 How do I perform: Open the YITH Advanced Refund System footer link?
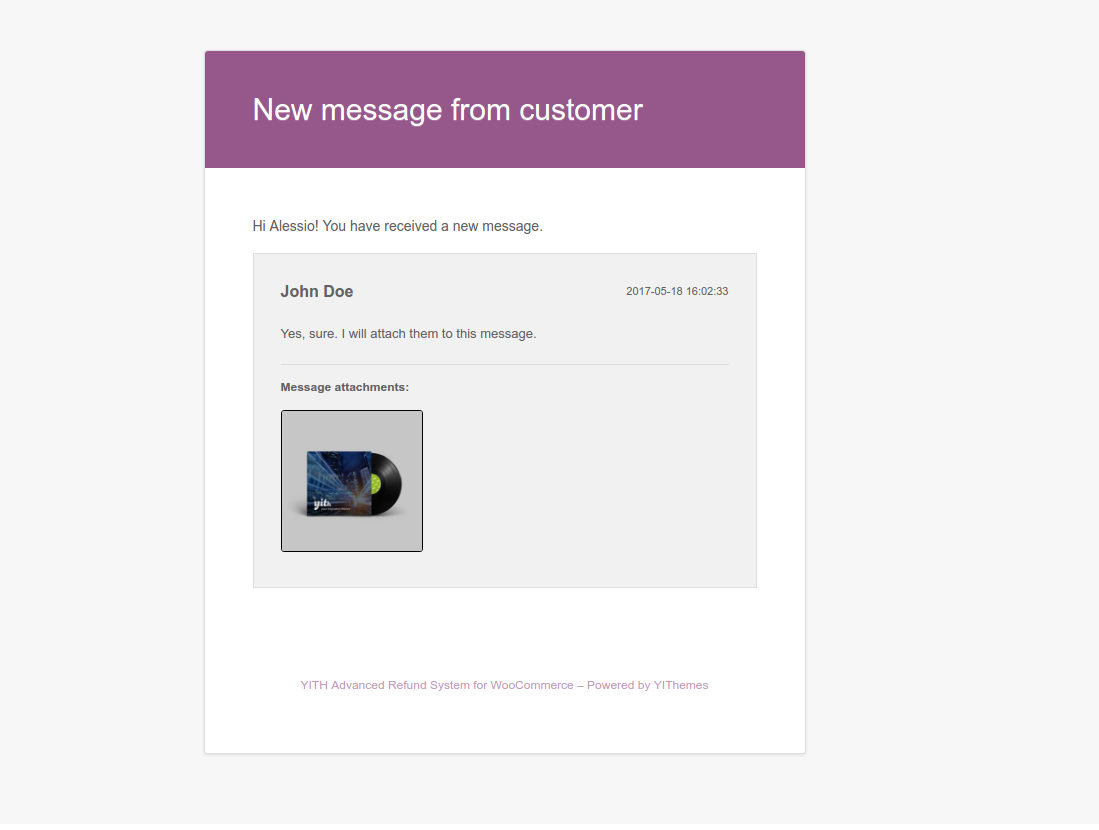[x=436, y=686]
